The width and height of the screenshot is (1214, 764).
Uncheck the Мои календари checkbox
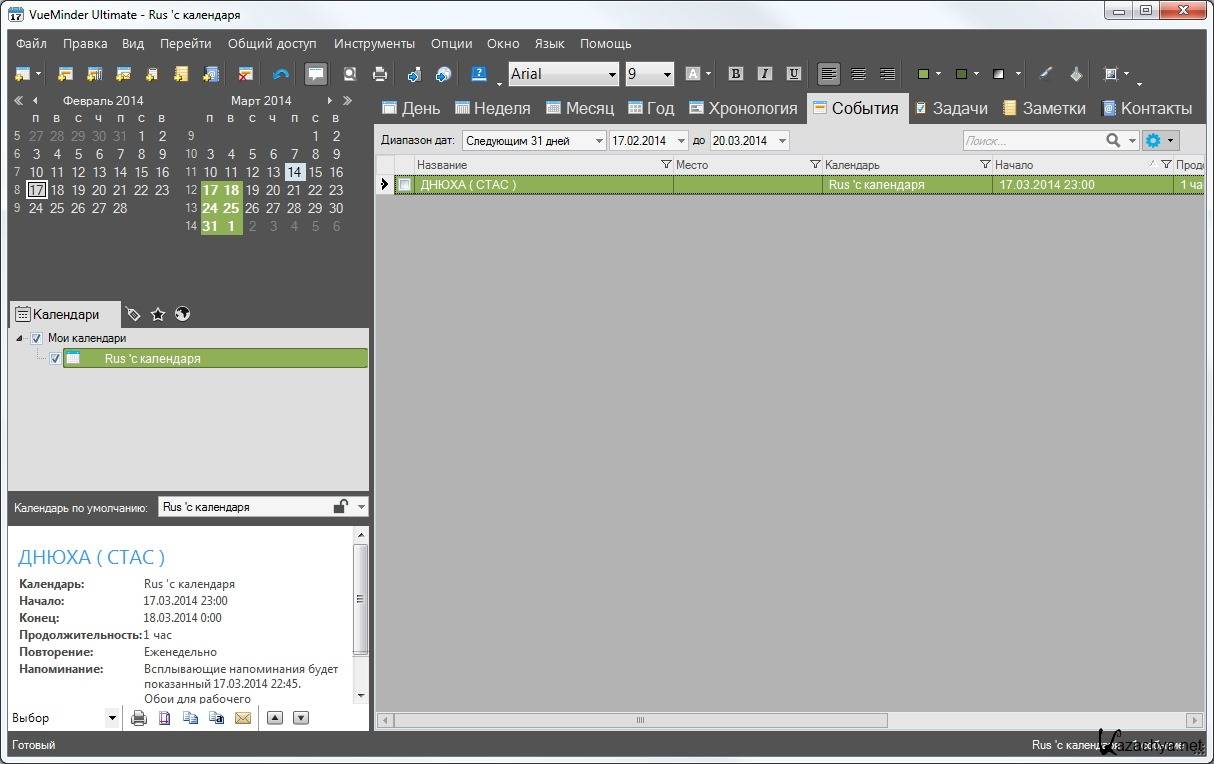(x=37, y=338)
